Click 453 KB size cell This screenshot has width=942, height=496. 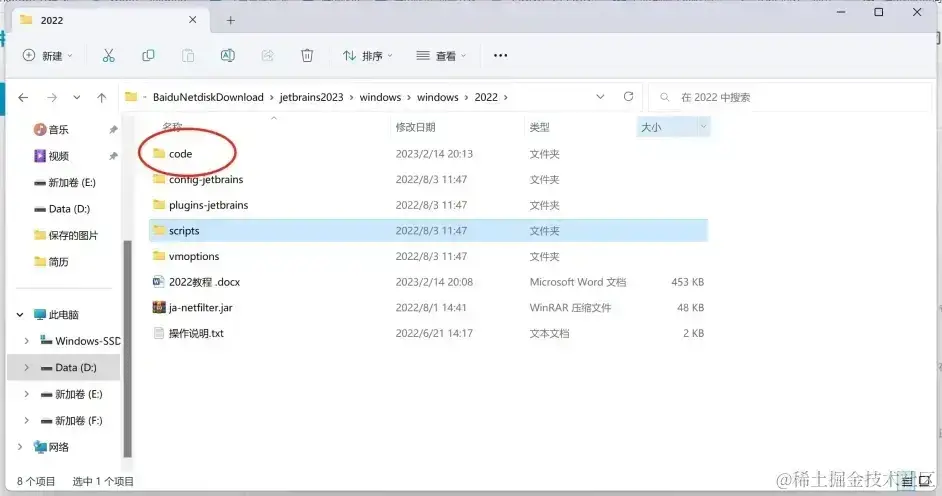click(687, 282)
